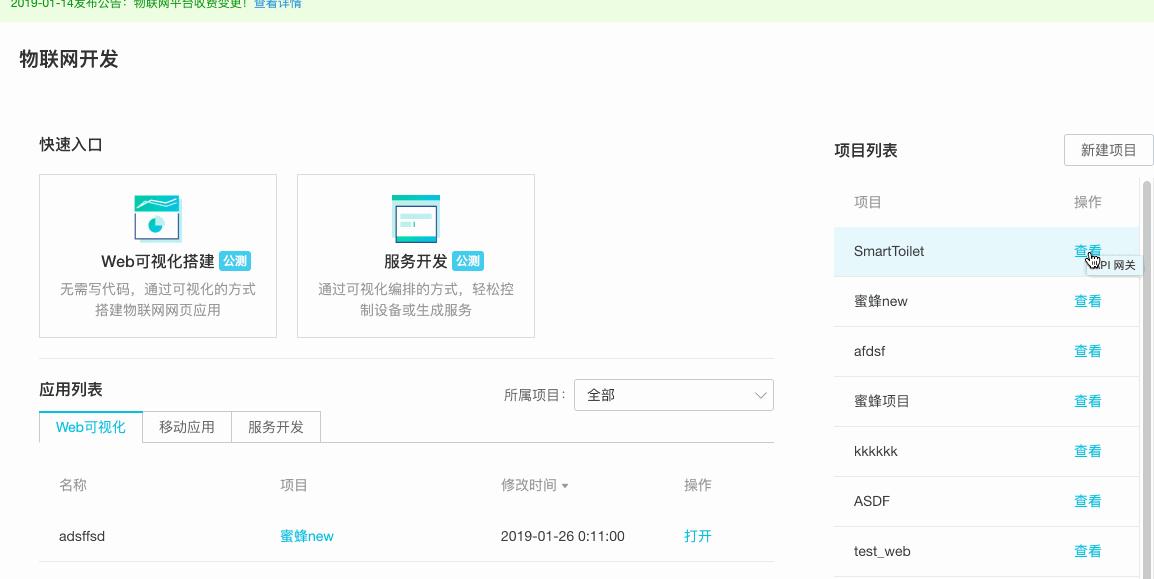This screenshot has height=579, width=1154.
Task: Click the 新建项目 button
Action: (1108, 150)
